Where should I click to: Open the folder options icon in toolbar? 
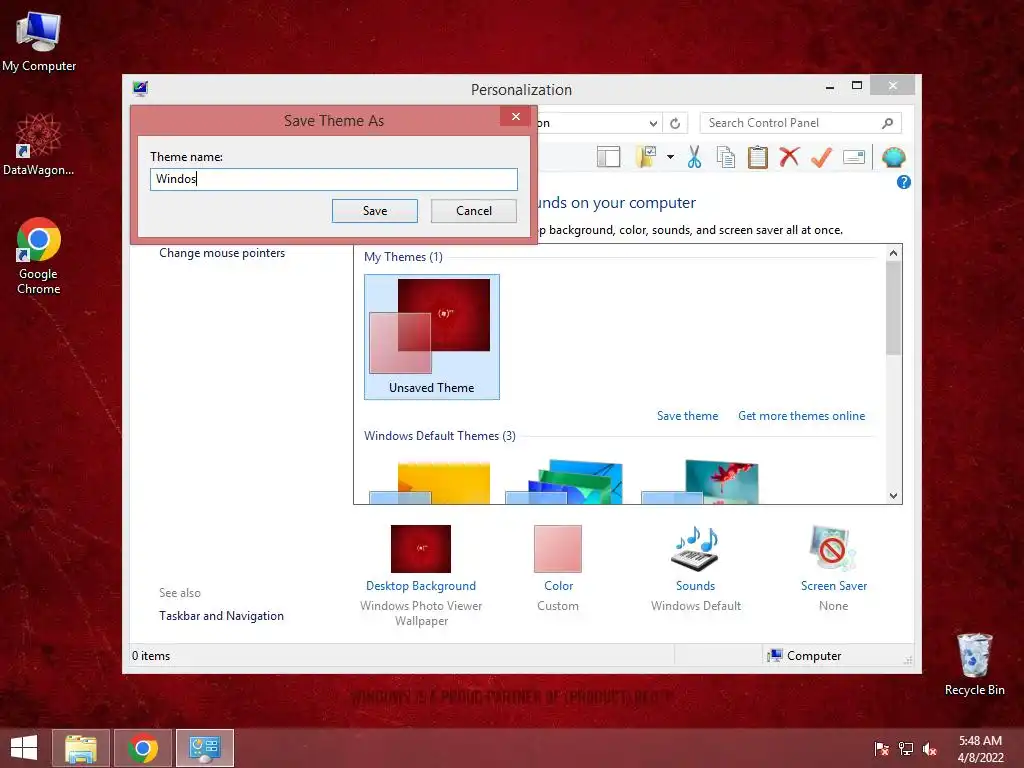point(645,157)
